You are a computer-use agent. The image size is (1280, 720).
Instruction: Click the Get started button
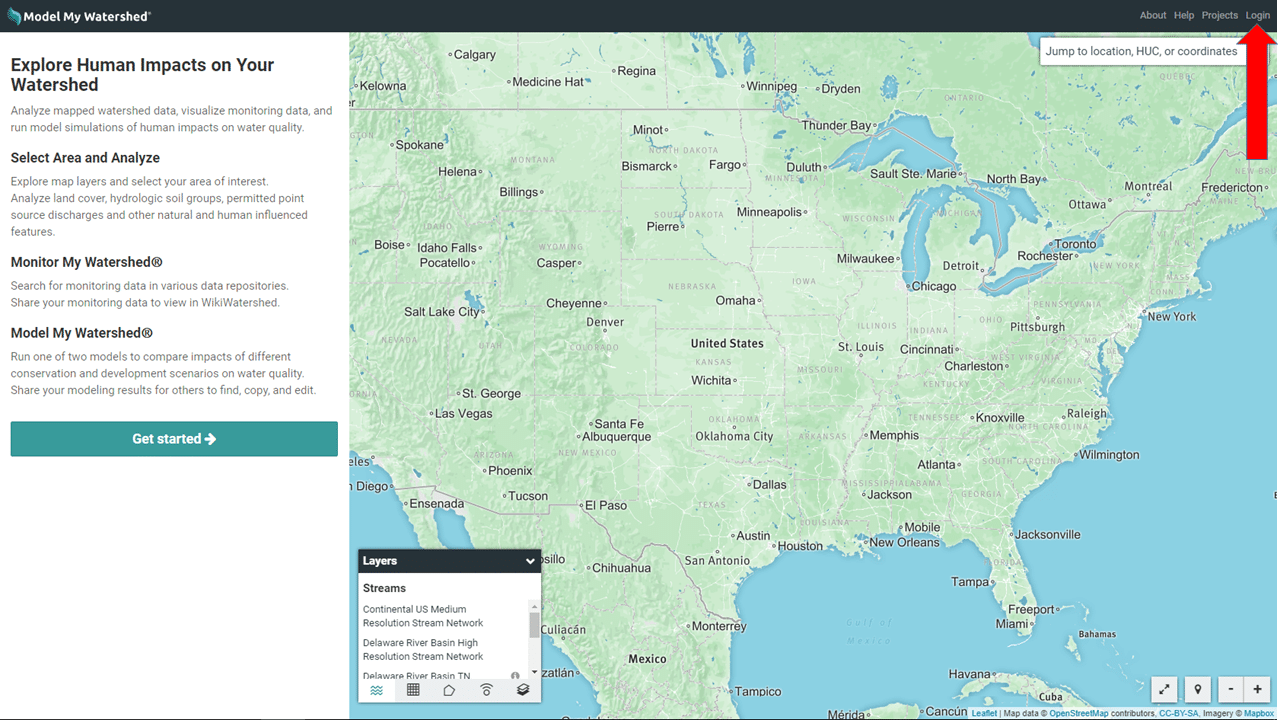pyautogui.click(x=173, y=438)
